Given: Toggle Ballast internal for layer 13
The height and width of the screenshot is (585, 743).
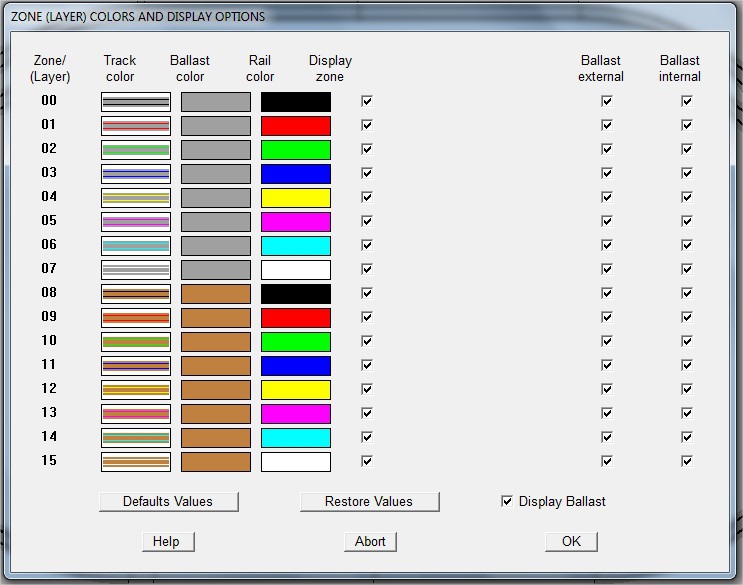Looking at the screenshot, I should point(687,413).
